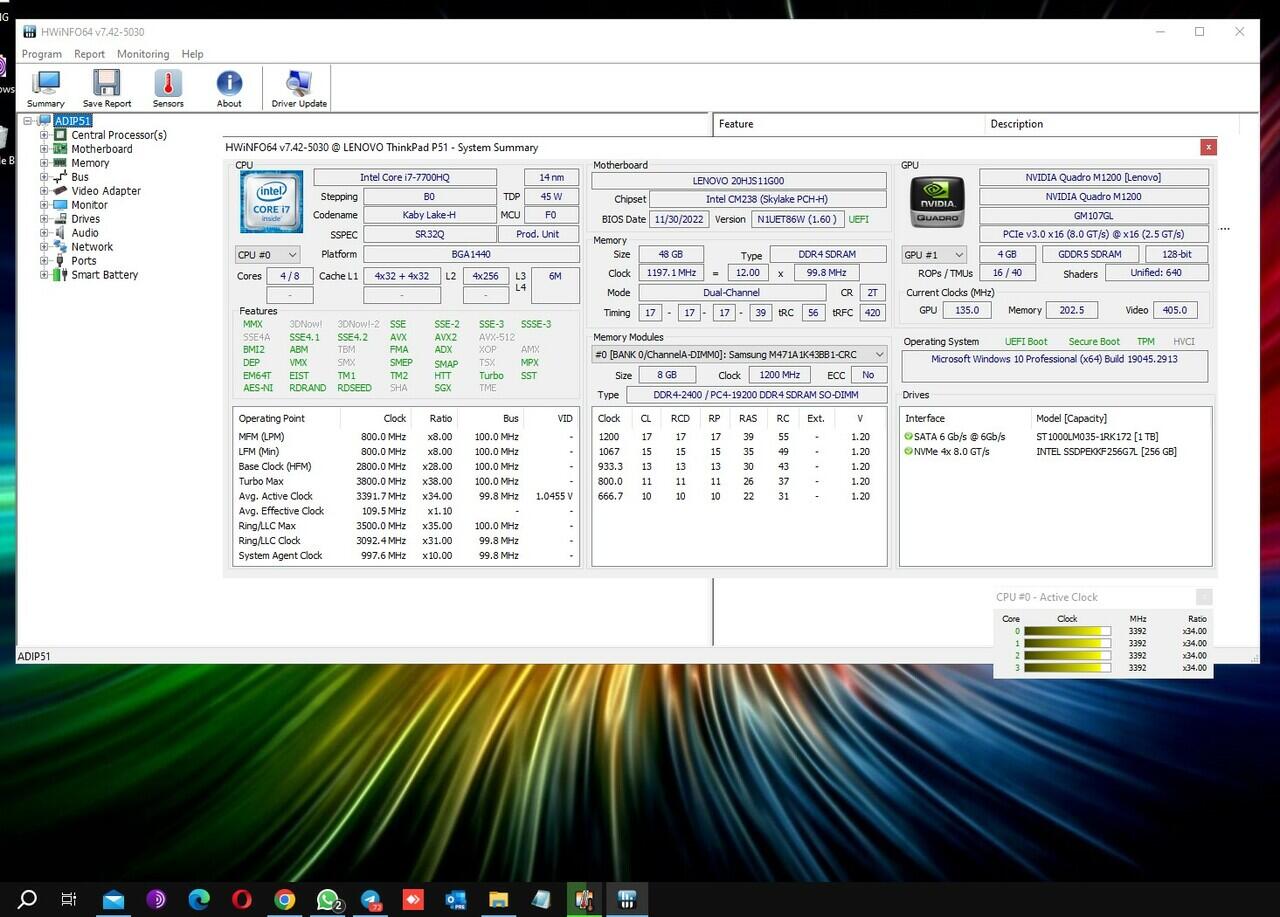1280x917 pixels.
Task: Click the Feature column header
Action: point(849,124)
